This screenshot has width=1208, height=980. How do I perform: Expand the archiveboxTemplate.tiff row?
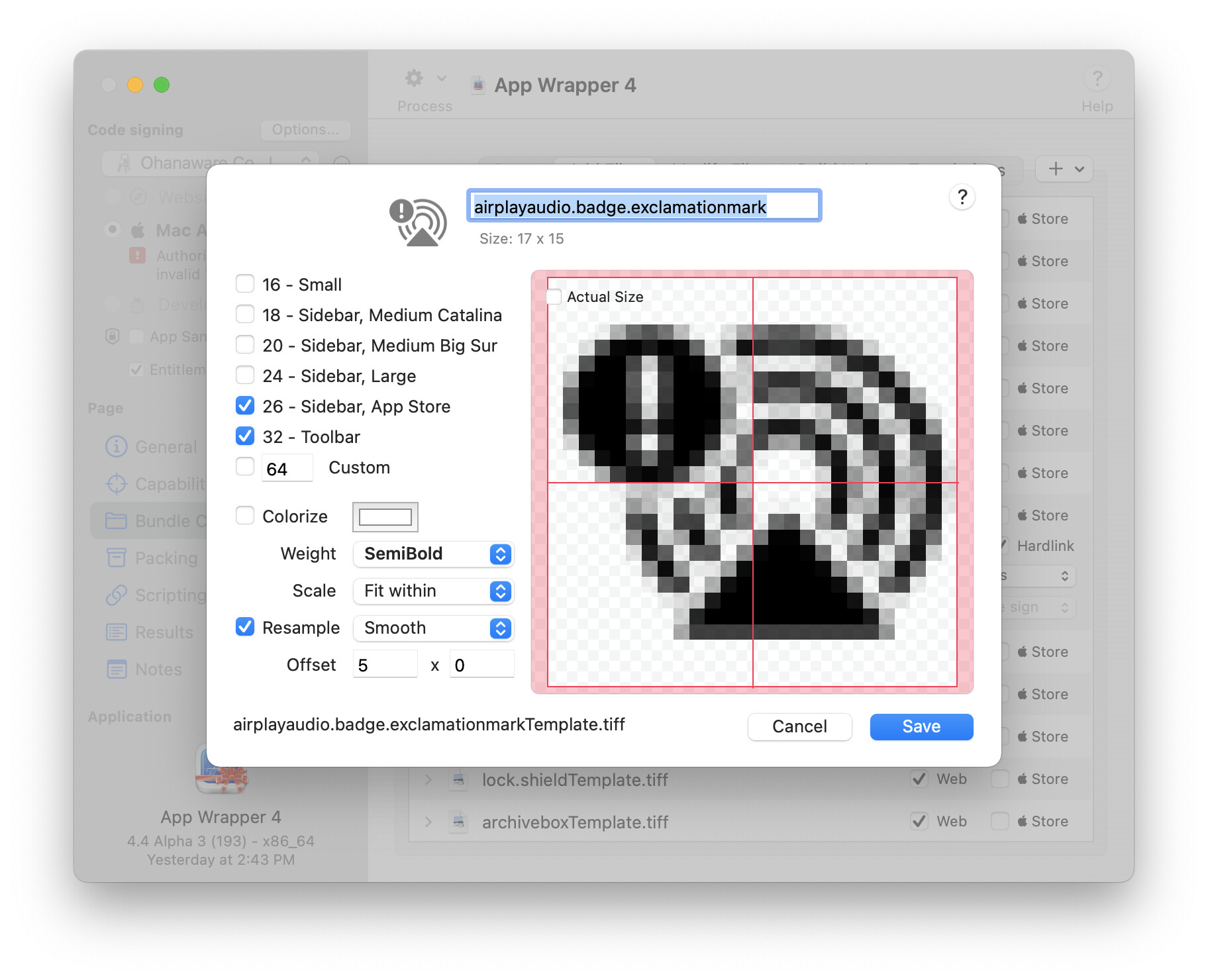[428, 822]
